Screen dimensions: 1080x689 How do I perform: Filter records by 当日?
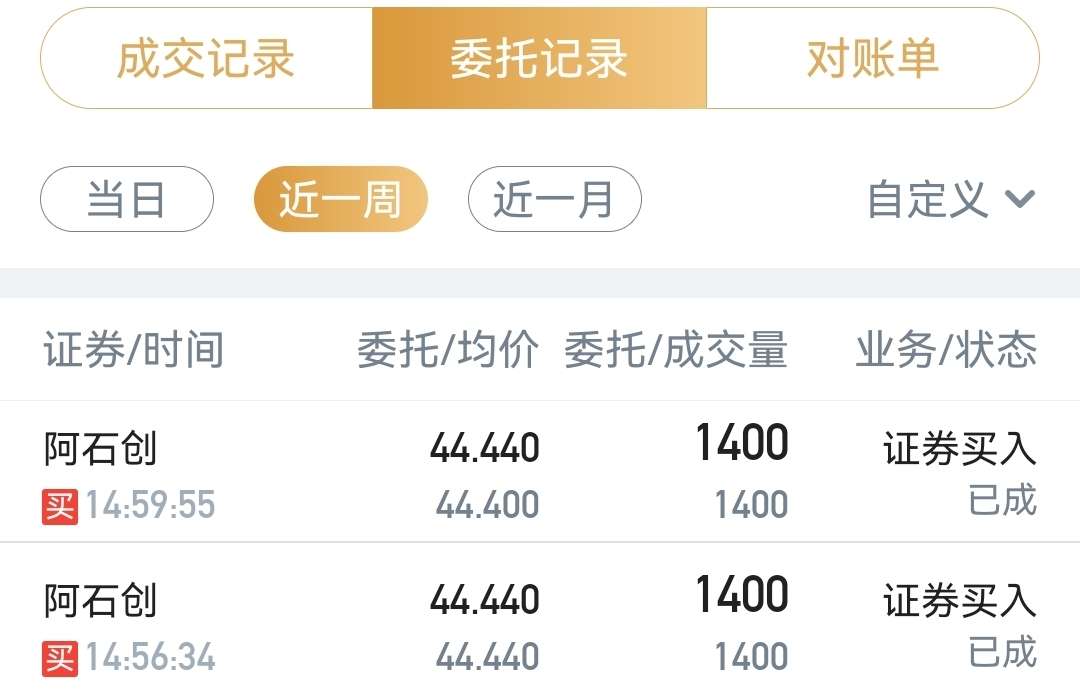pos(127,199)
